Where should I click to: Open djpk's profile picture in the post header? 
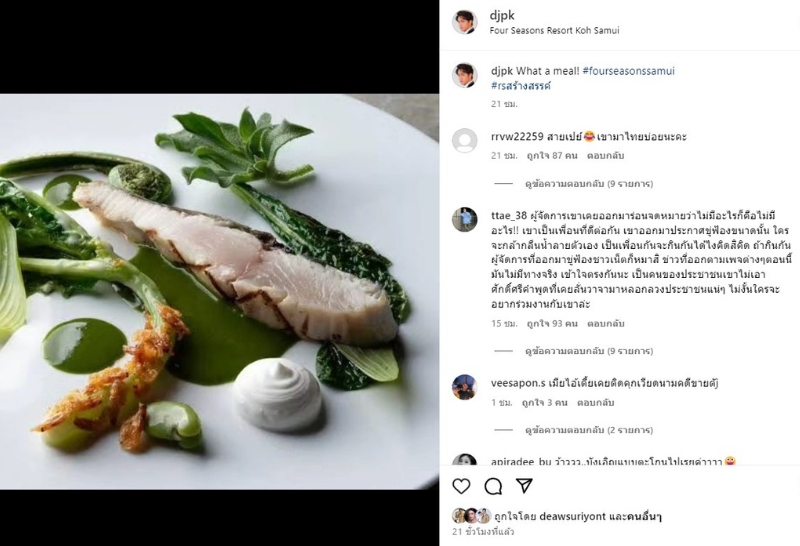tap(464, 22)
